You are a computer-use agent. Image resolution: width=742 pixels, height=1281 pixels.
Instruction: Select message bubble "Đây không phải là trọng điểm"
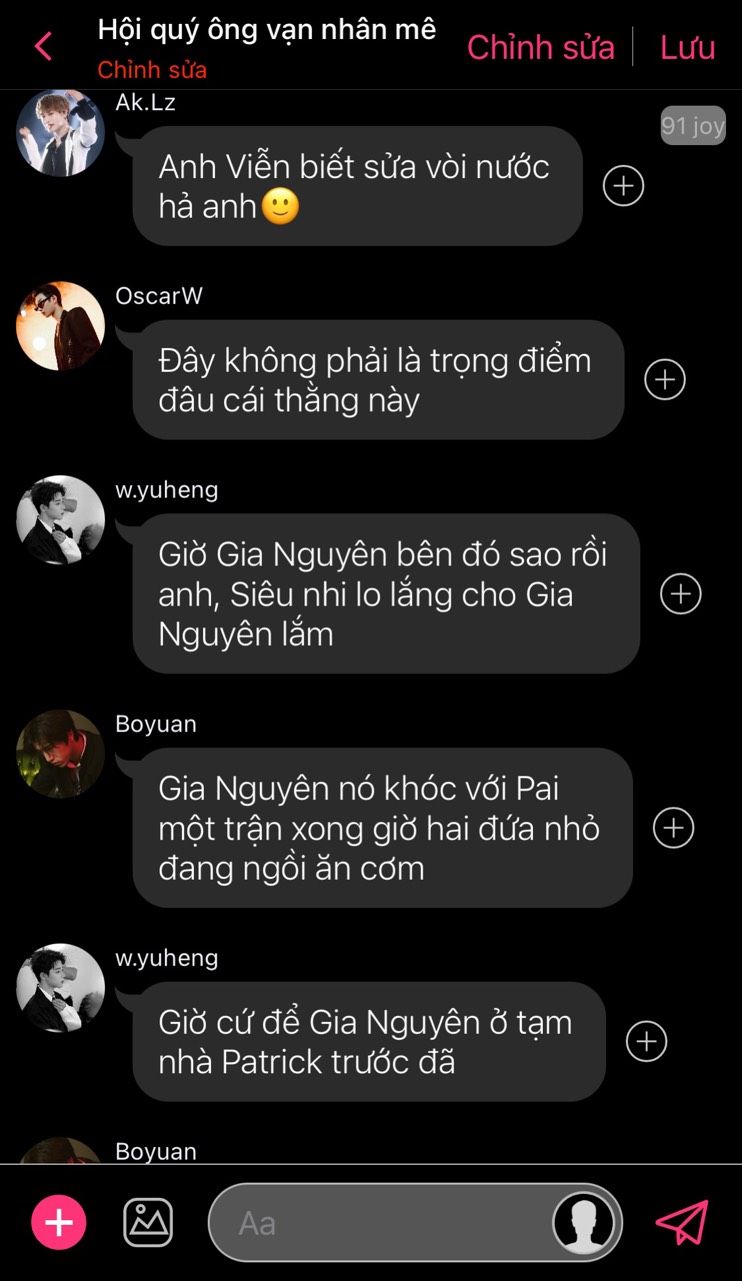coord(378,380)
